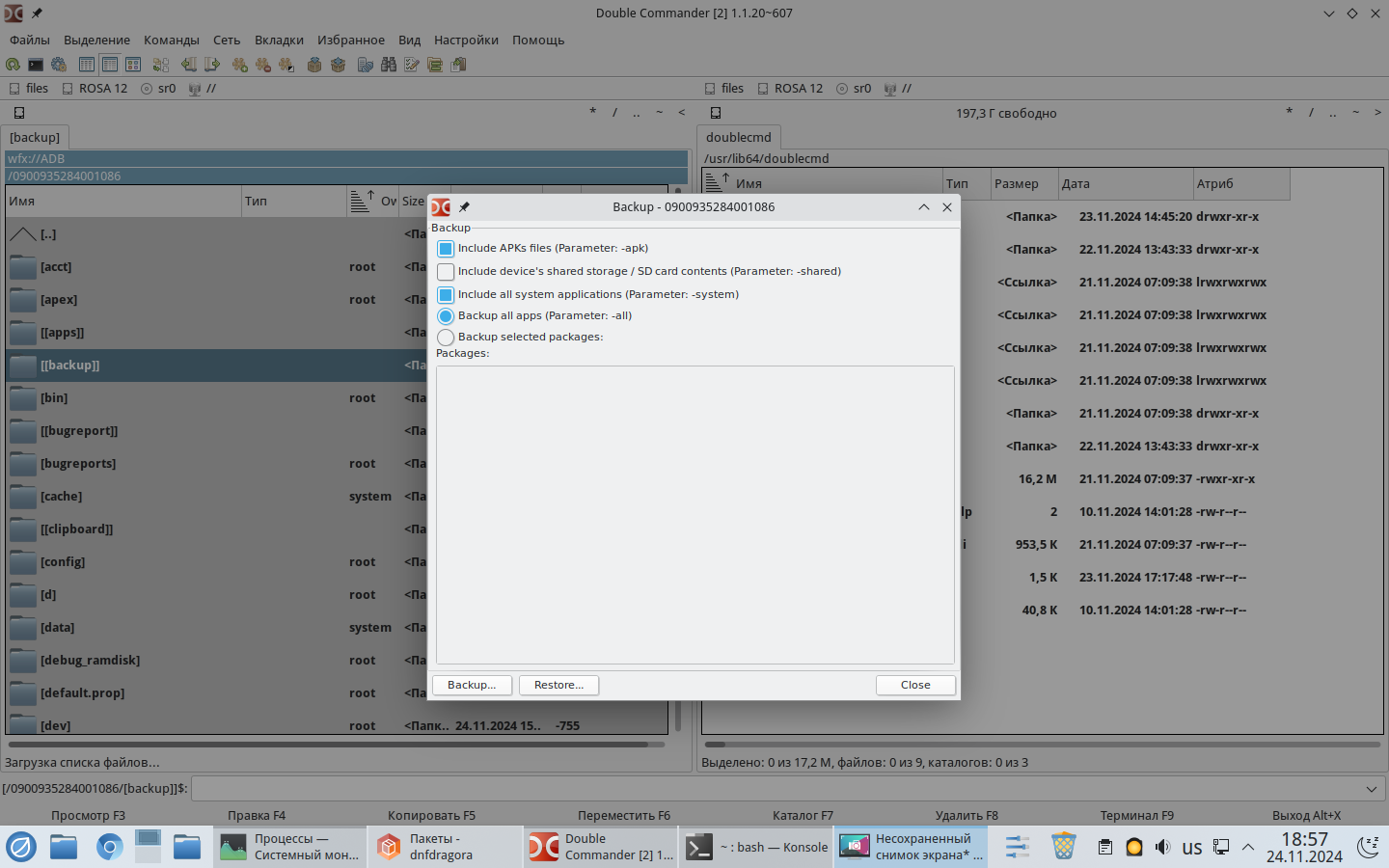The image size is (1389, 868).
Task: Select the sr0 optical drive in right panel
Action: point(855,89)
